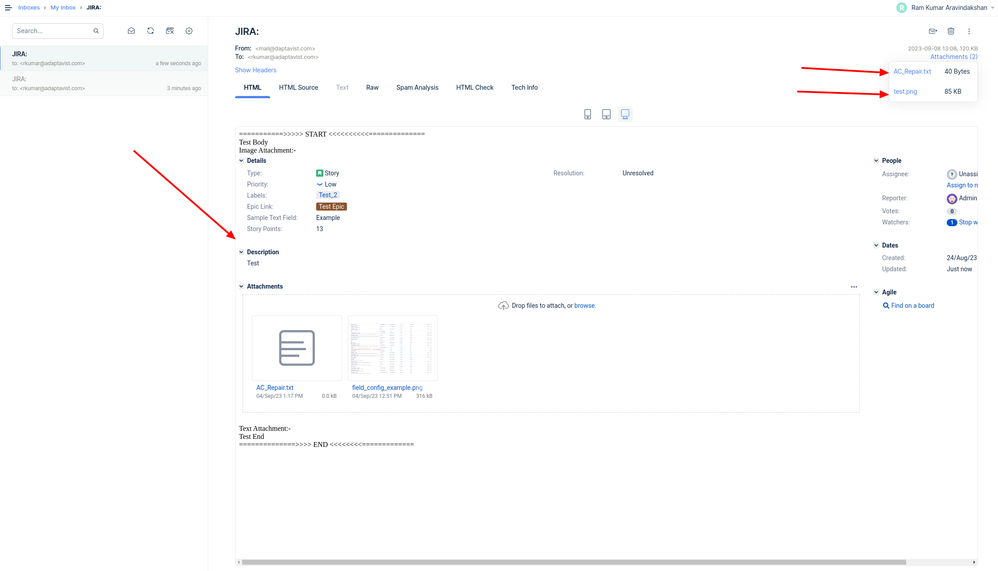Switch to the Text tab

tap(342, 88)
